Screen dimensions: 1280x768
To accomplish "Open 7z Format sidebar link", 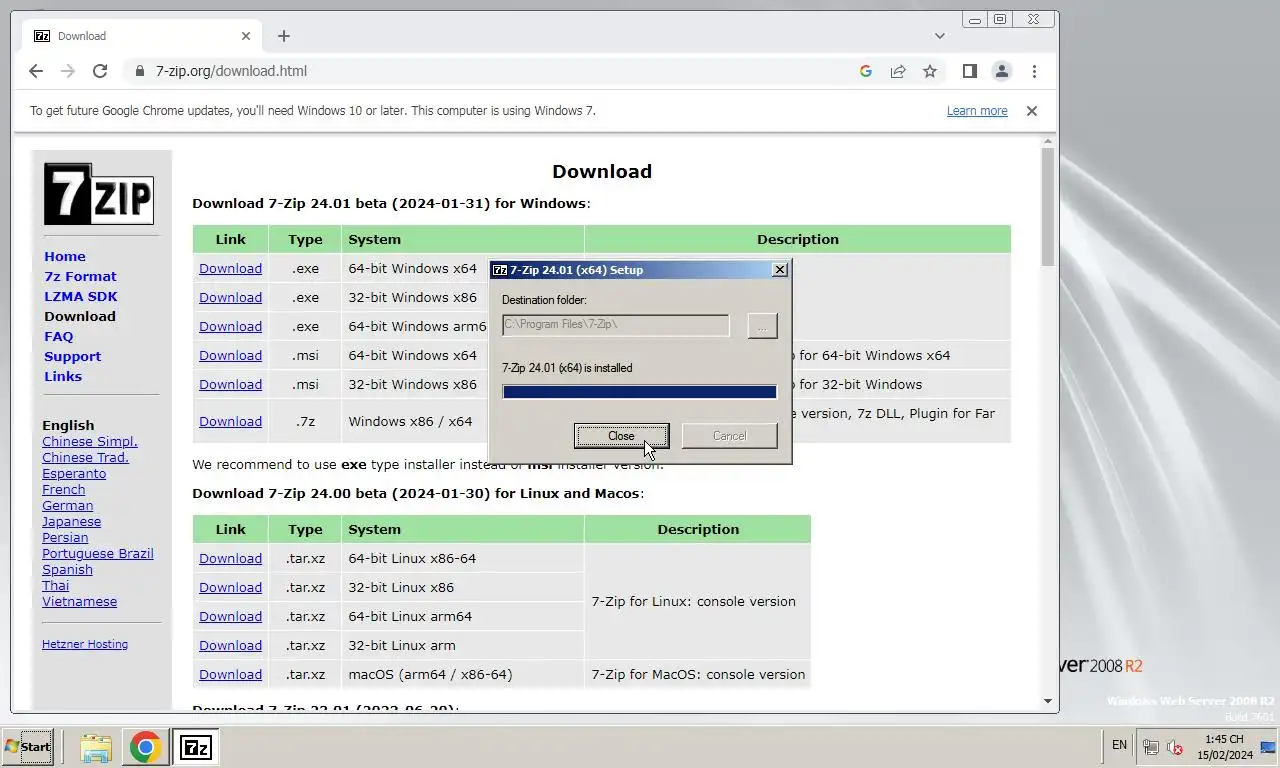I will pyautogui.click(x=80, y=277).
